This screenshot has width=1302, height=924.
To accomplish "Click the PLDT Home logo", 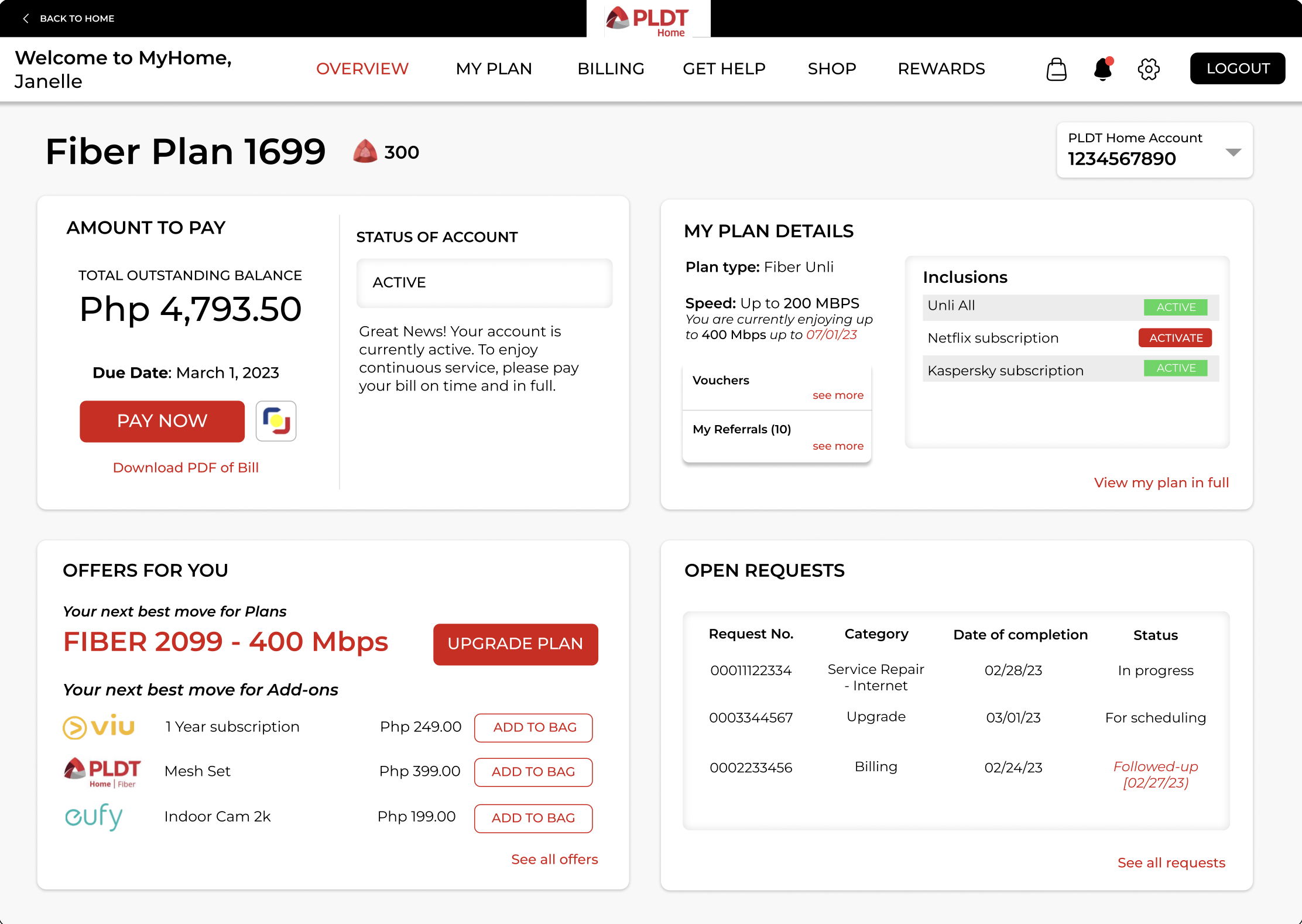I will (x=648, y=20).
